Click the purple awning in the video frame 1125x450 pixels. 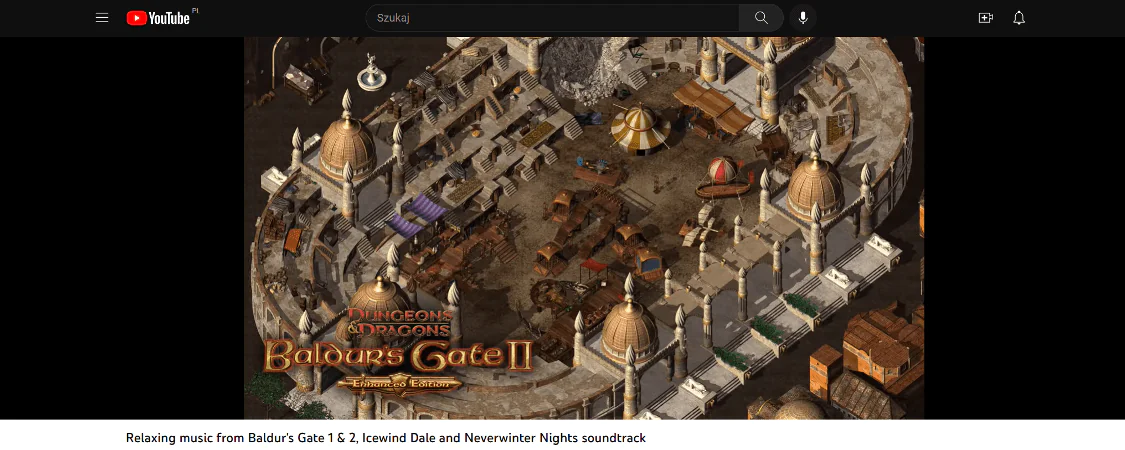coord(416,215)
